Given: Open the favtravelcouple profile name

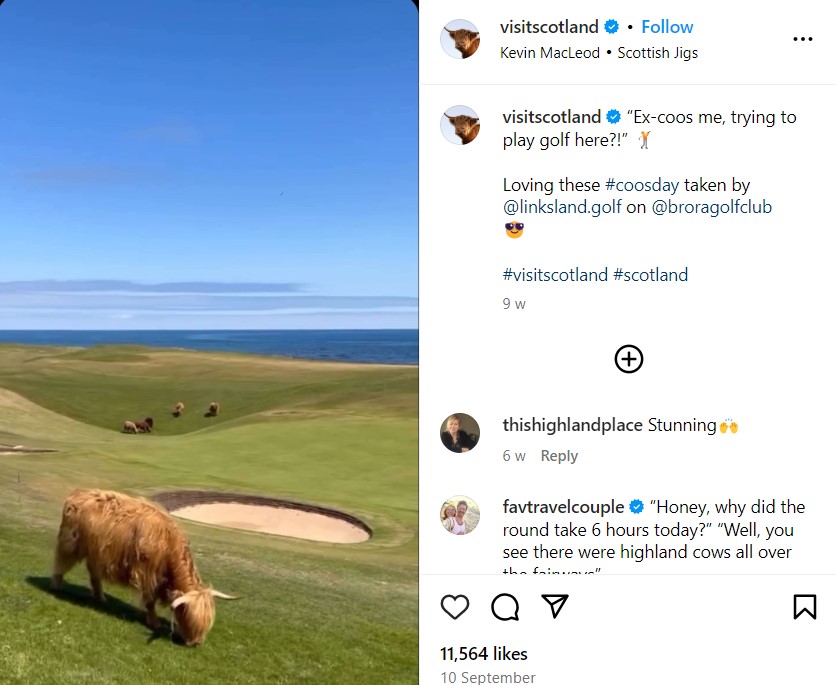Looking at the screenshot, I should [x=563, y=506].
